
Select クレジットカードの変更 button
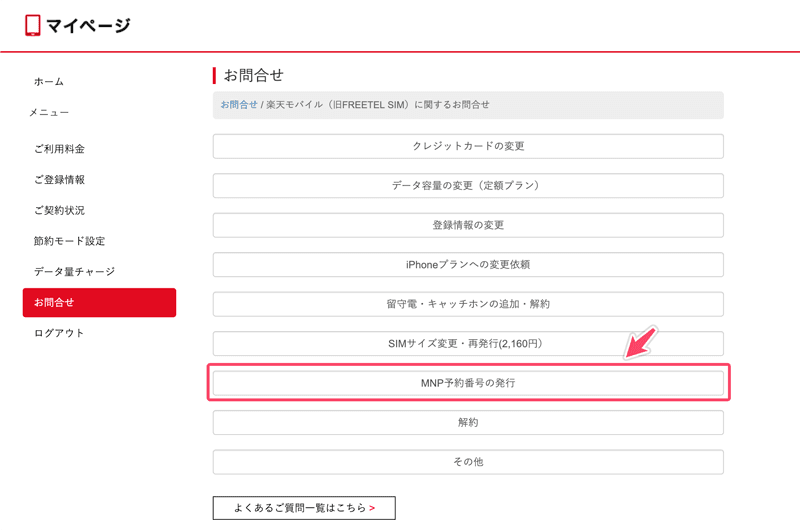468,146
